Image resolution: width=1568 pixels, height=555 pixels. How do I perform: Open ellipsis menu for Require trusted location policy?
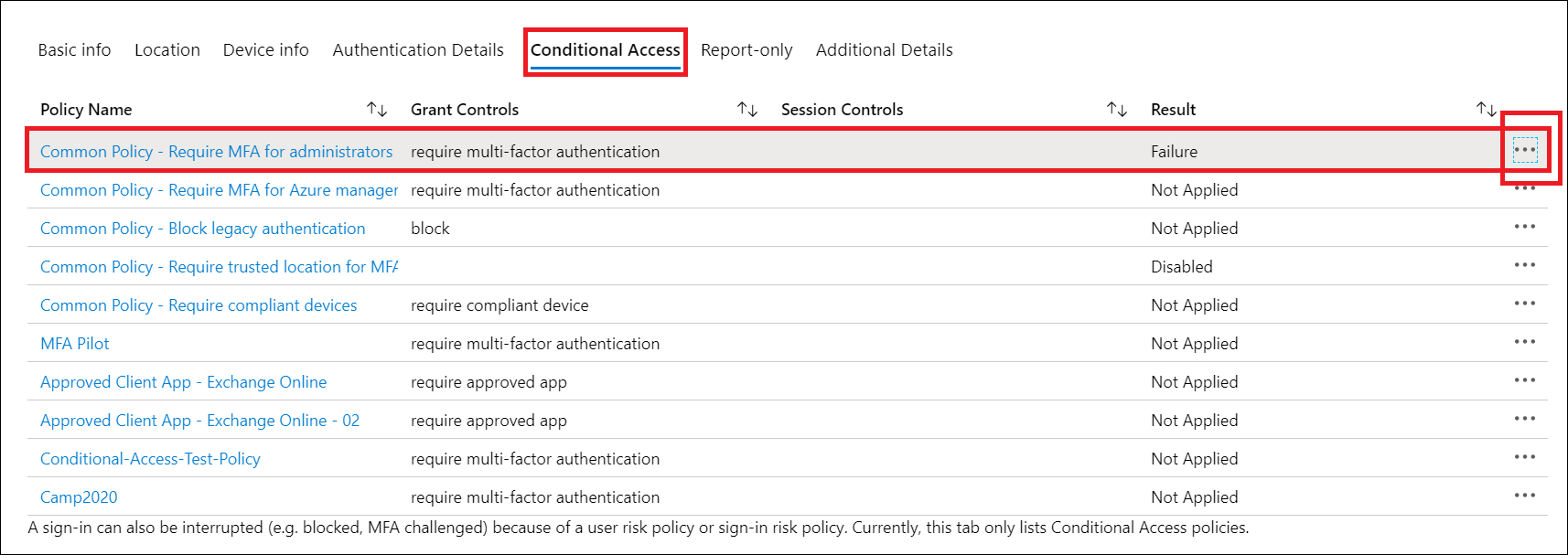click(1525, 264)
